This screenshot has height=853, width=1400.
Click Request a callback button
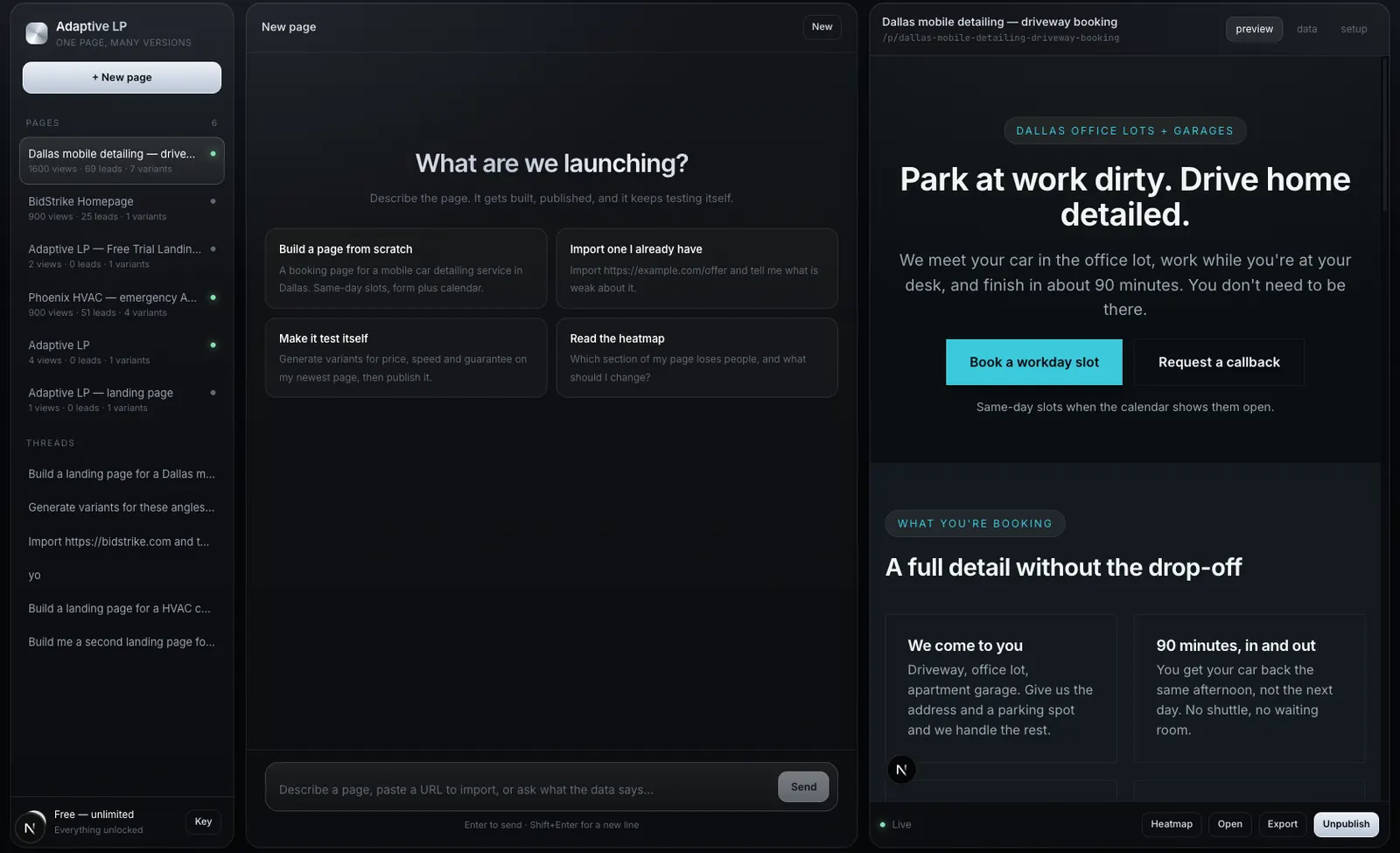click(1219, 362)
